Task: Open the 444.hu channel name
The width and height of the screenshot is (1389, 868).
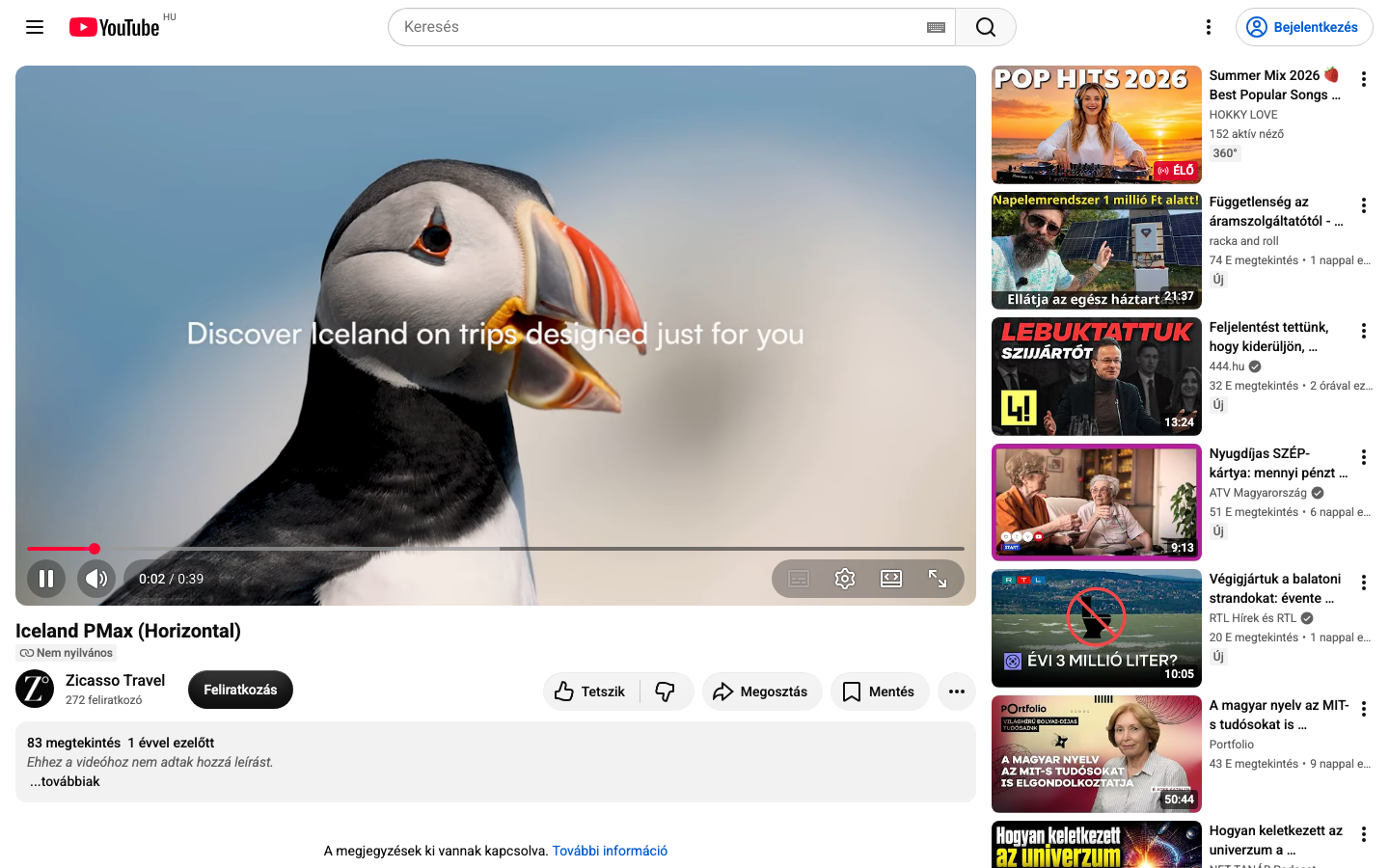Action: tap(1227, 366)
